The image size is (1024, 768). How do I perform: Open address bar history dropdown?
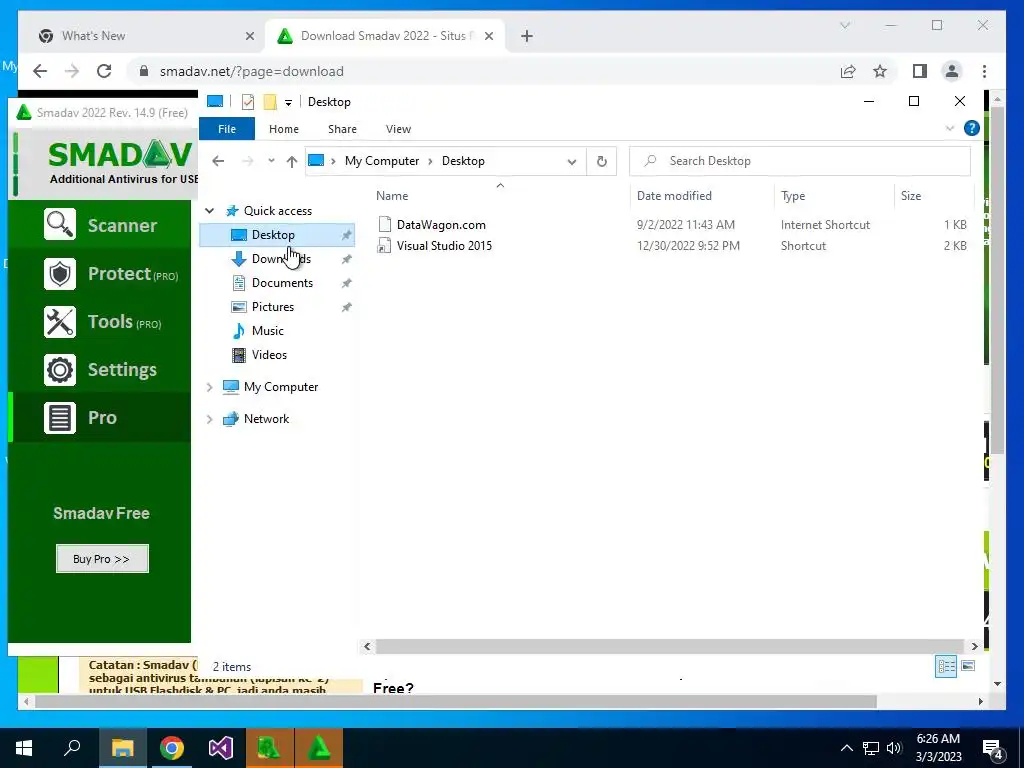click(571, 162)
